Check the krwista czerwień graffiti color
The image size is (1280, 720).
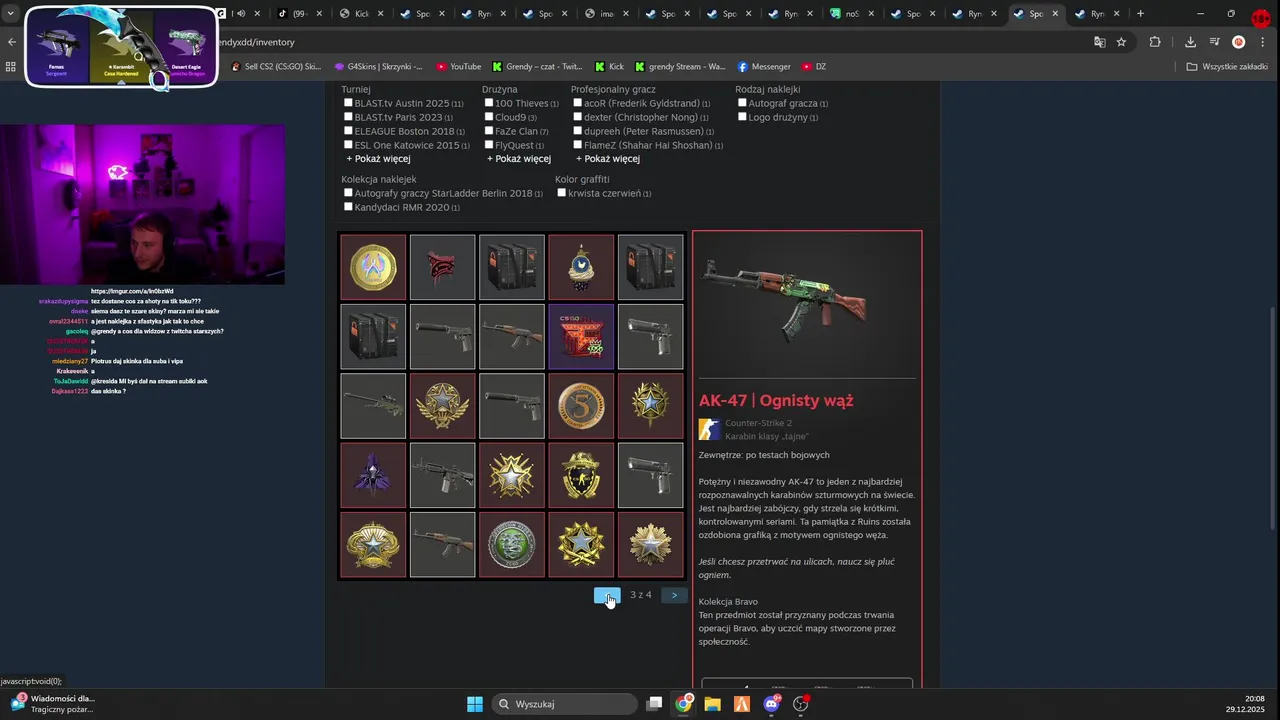click(562, 193)
